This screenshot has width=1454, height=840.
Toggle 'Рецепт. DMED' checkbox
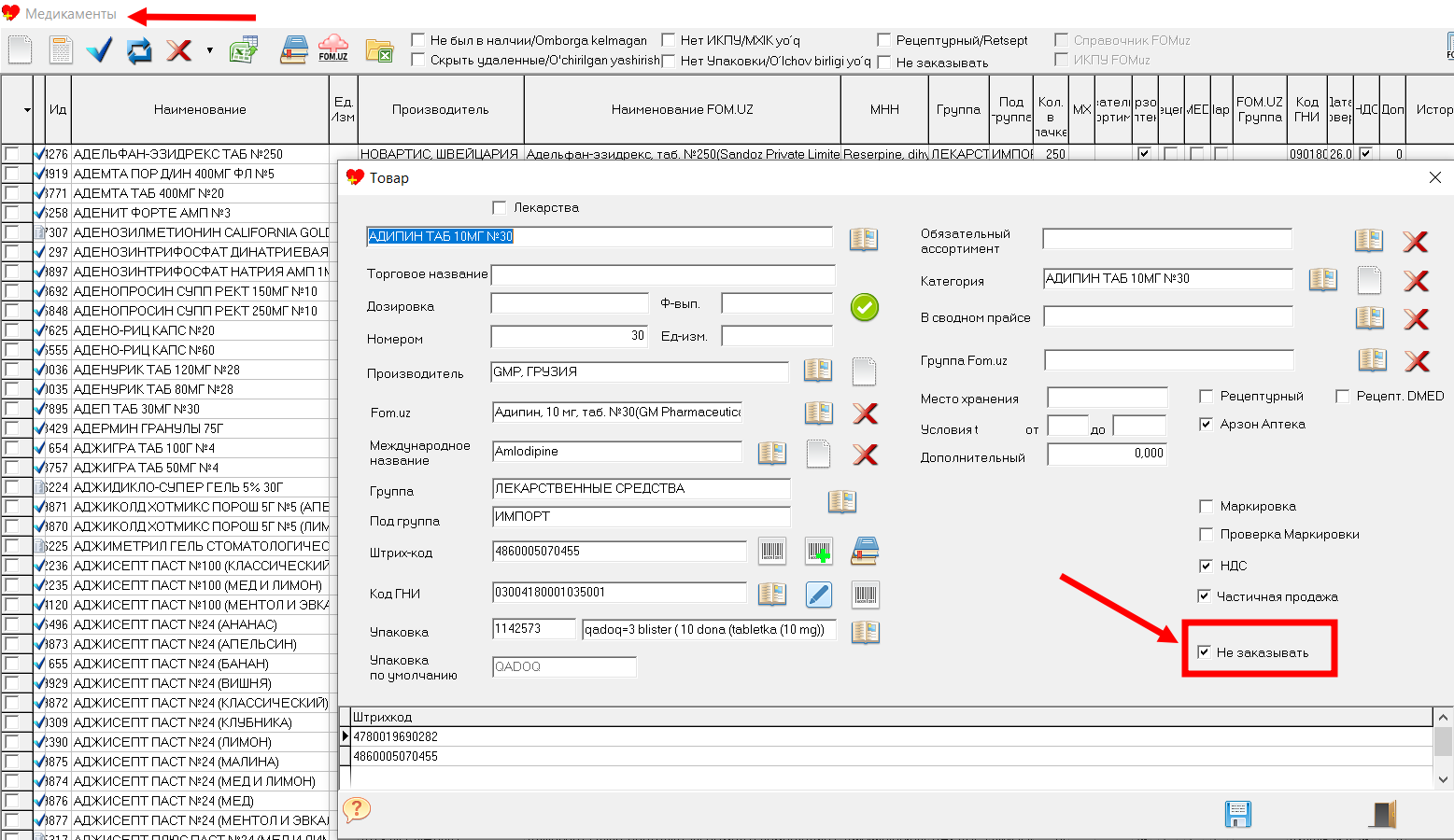click(x=1342, y=396)
